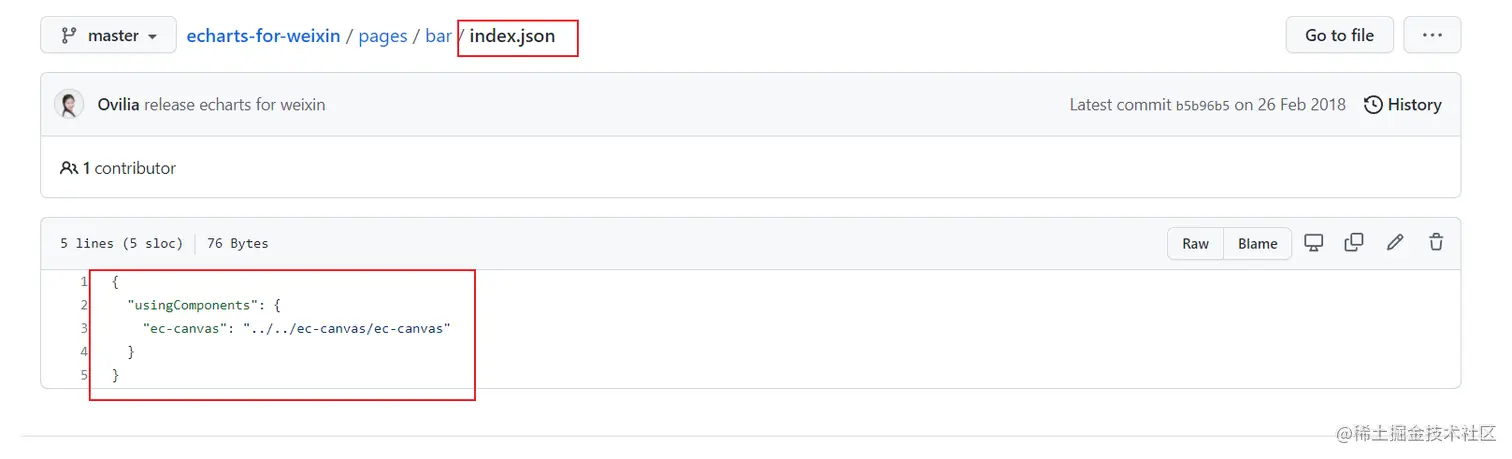1512x459 pixels.
Task: Click the index.json filename in breadcrumb
Action: click(512, 36)
